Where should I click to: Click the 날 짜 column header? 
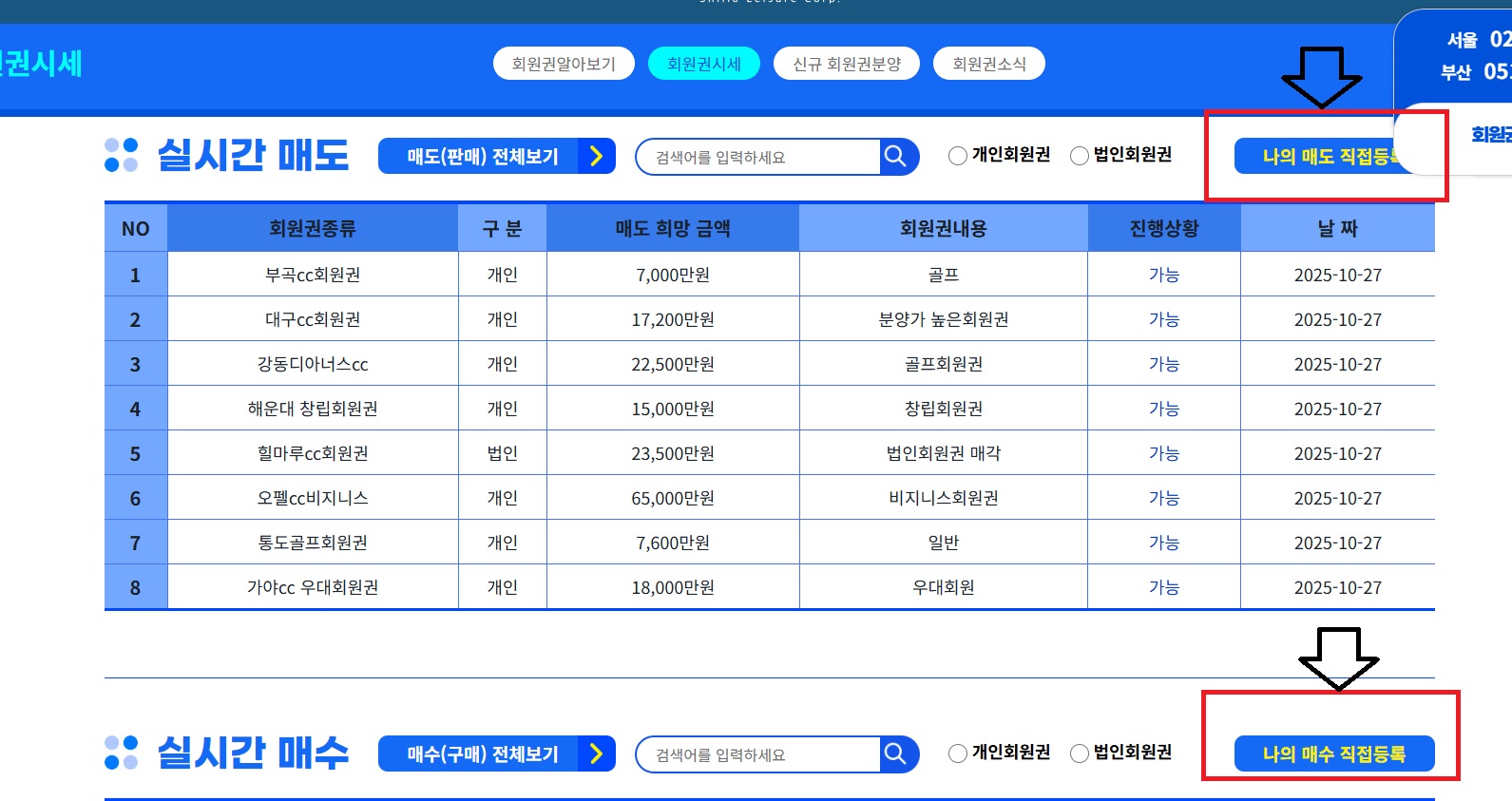coord(1338,228)
